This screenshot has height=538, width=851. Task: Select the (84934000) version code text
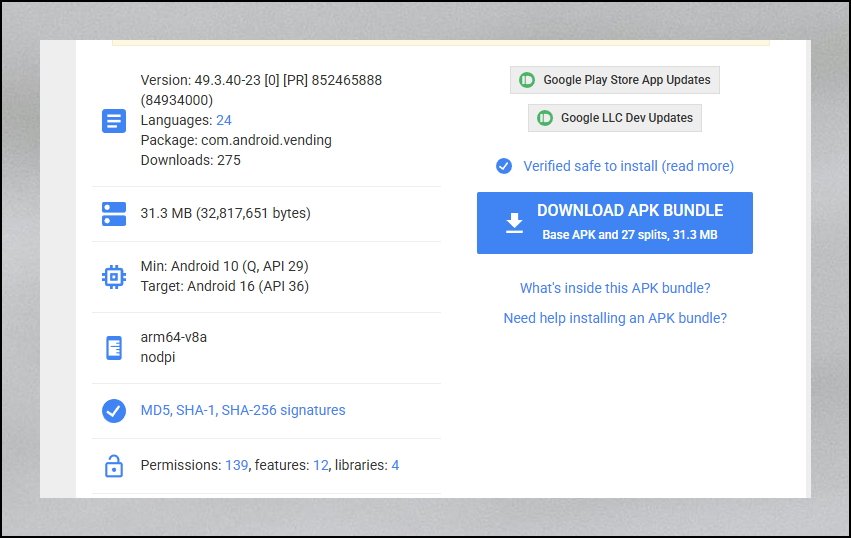coord(177,100)
